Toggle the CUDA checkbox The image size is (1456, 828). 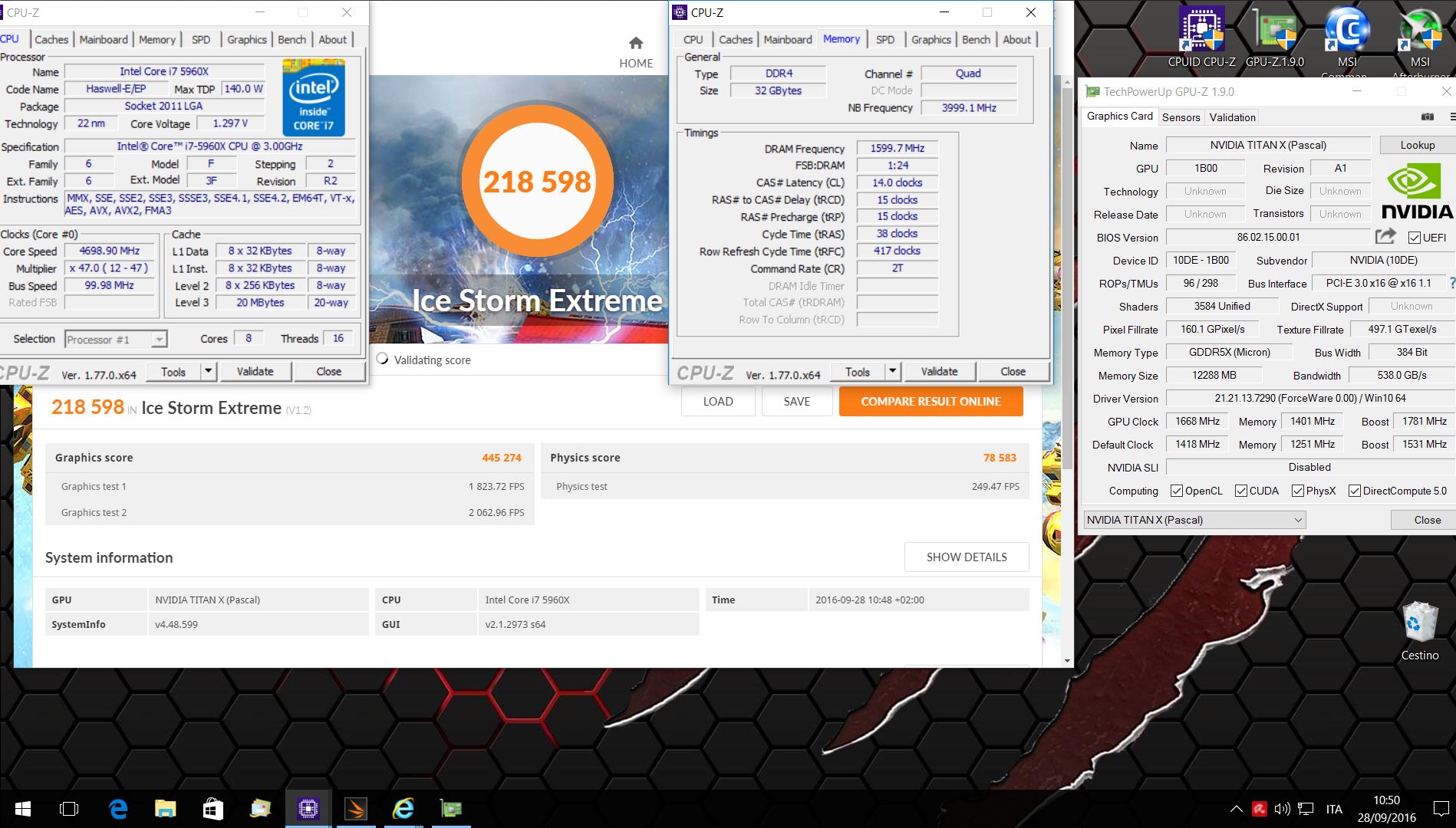coord(1240,491)
